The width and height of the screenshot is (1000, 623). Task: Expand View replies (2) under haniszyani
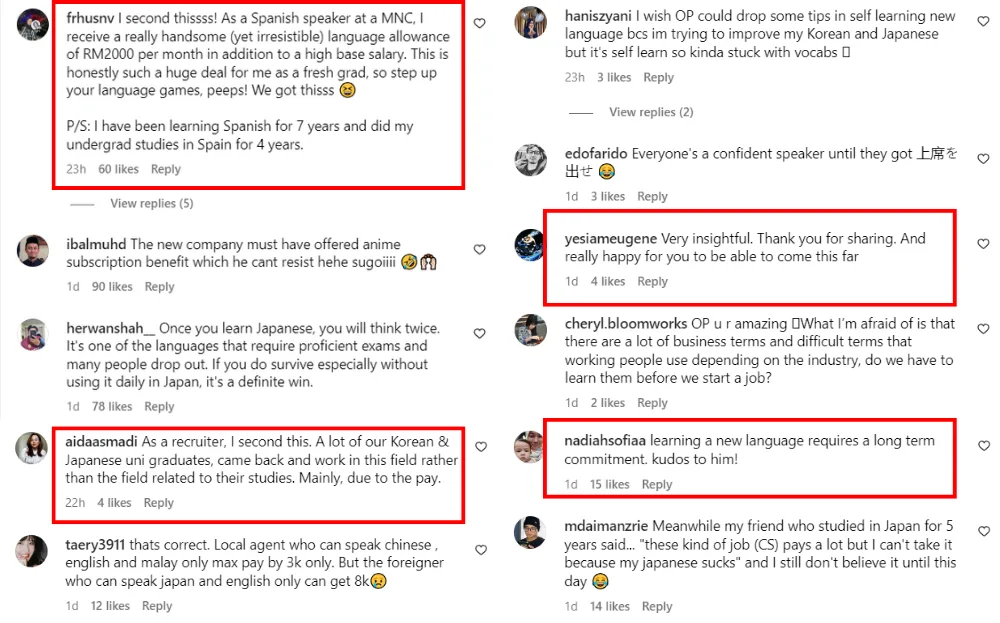click(x=650, y=112)
